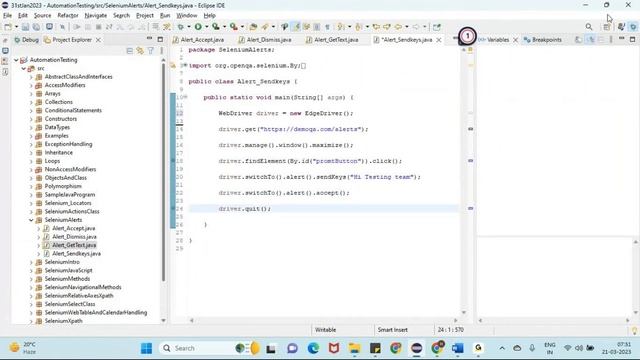The width and height of the screenshot is (640, 360).
Task: Open the Refactor menu
Action: pos(68,16)
